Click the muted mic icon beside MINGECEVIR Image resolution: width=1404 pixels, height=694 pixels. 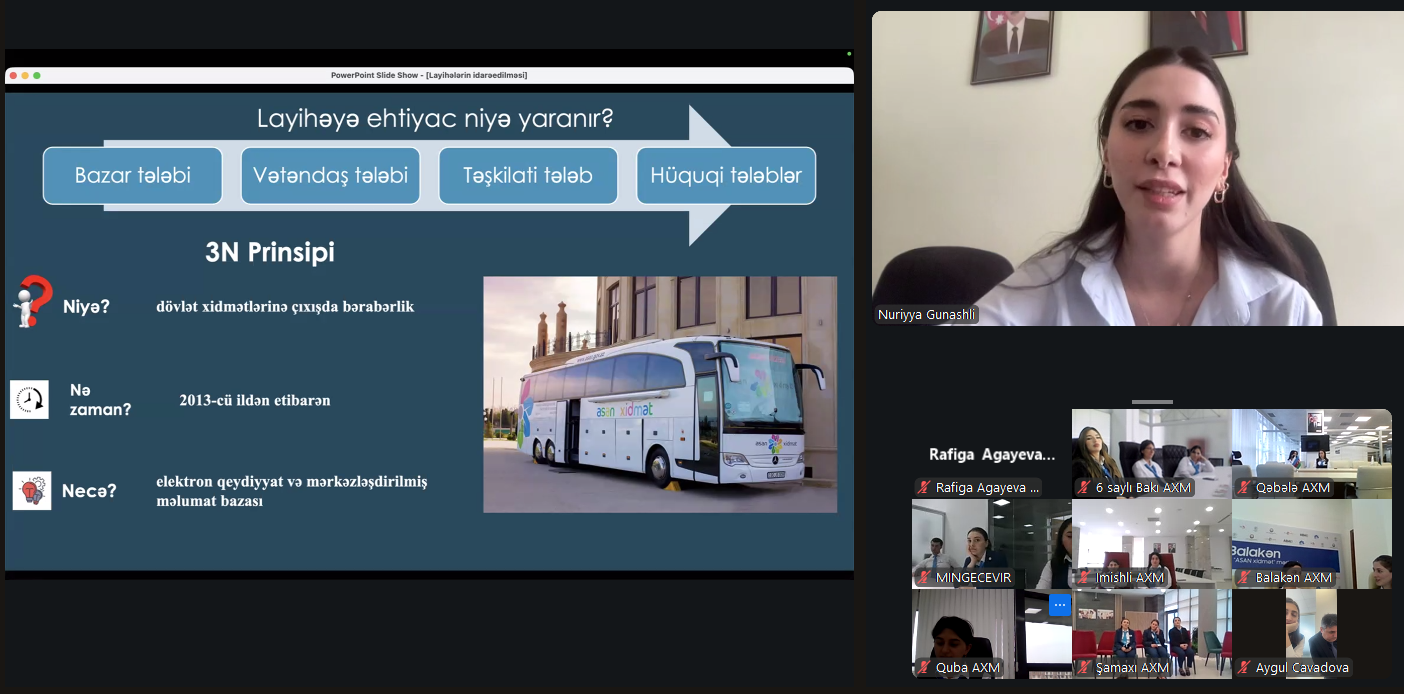click(924, 578)
